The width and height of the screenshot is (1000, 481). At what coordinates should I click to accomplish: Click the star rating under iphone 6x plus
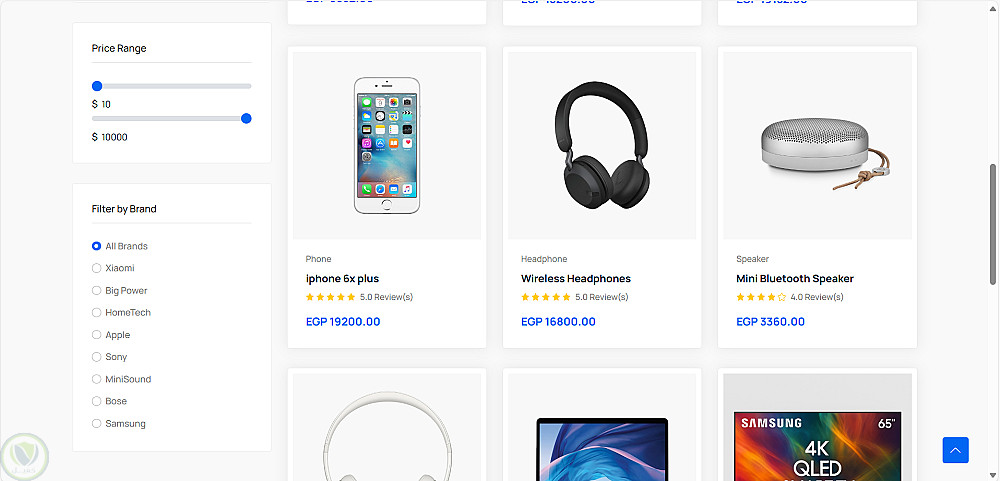(330, 297)
